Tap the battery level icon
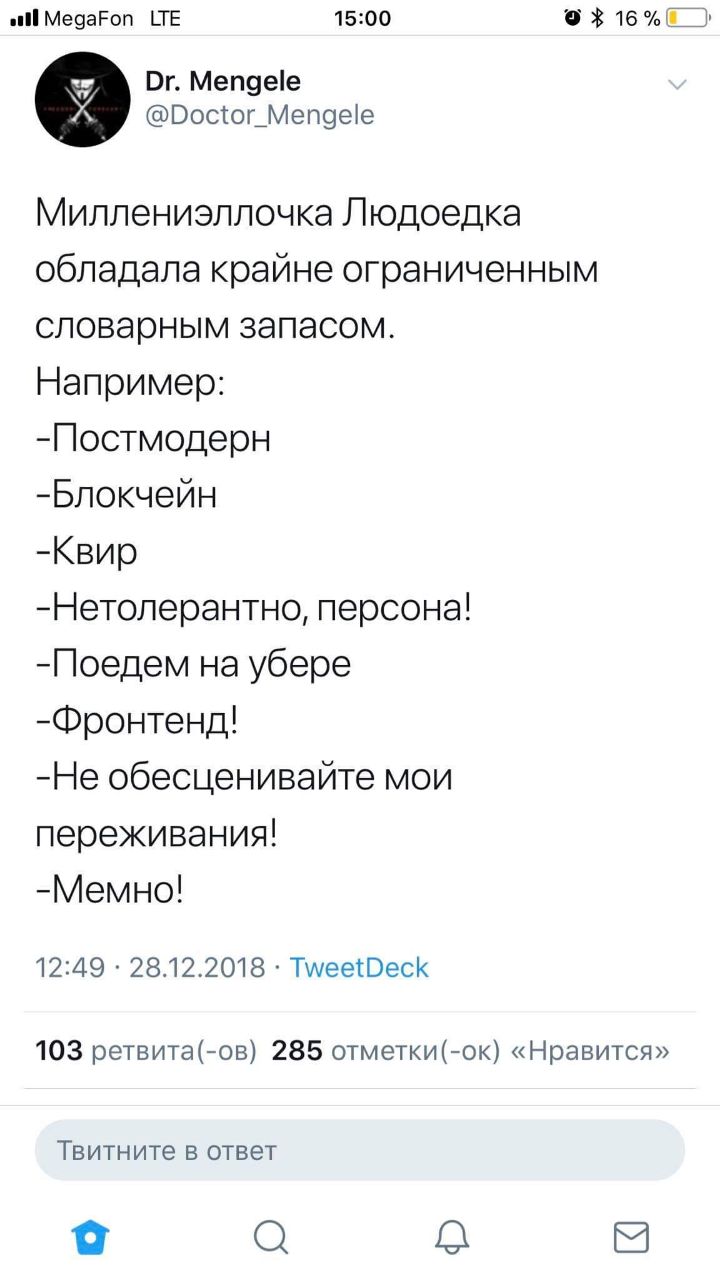 [687, 17]
